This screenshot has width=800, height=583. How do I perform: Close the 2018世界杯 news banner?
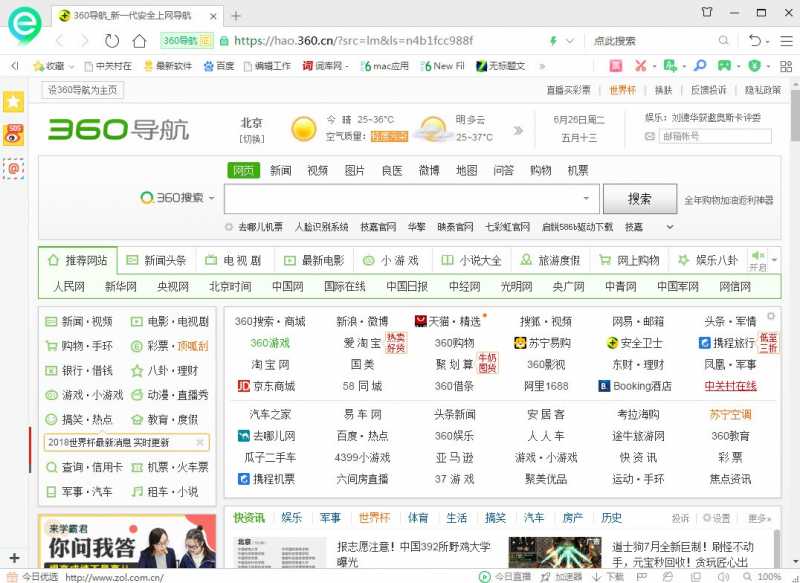tap(200, 442)
